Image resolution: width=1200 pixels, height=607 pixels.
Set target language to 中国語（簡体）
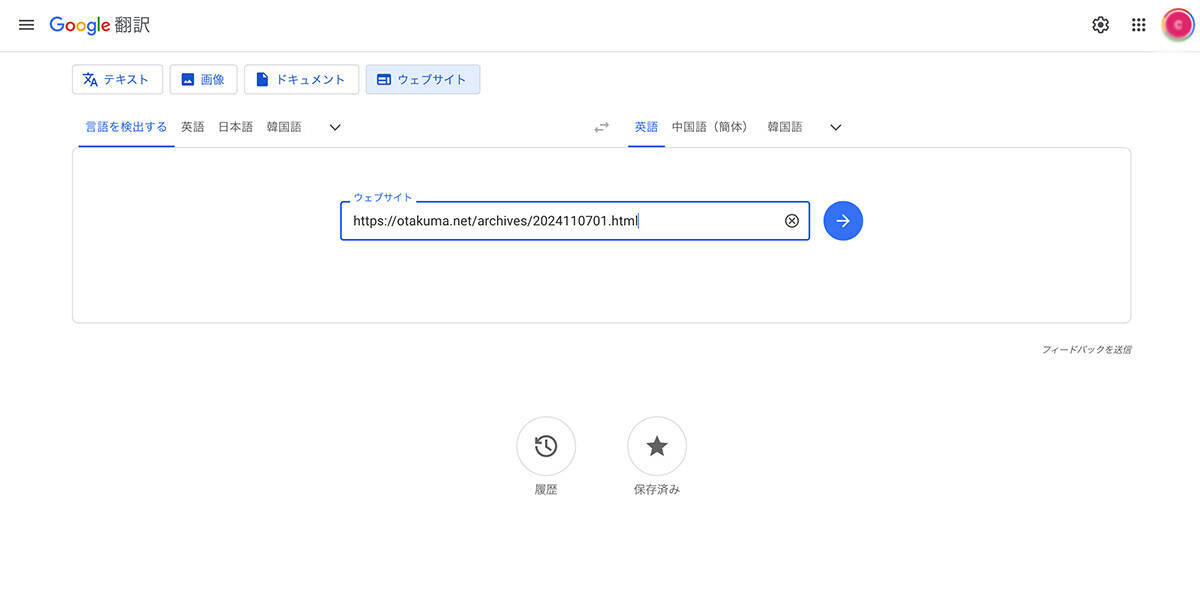tap(710, 127)
